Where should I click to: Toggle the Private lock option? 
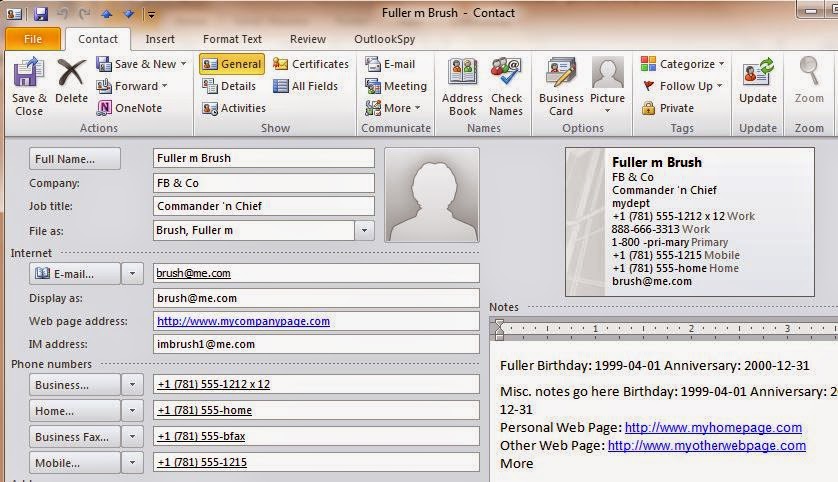668,108
